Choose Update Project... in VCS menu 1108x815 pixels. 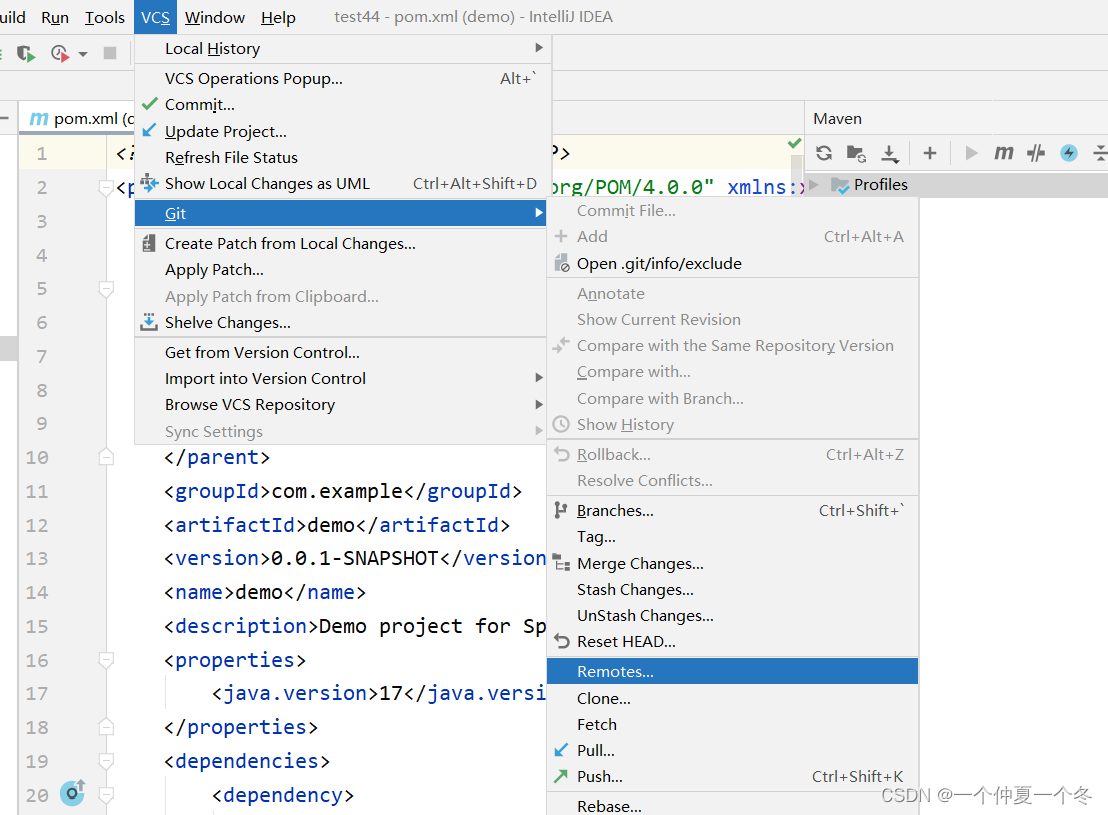343,131
